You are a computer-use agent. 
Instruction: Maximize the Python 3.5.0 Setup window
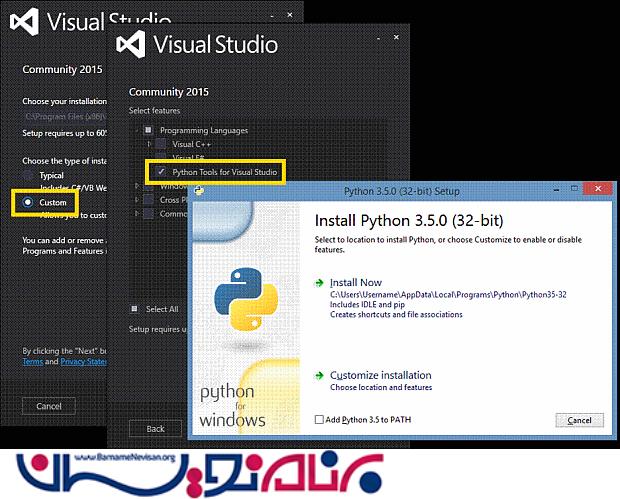574,189
